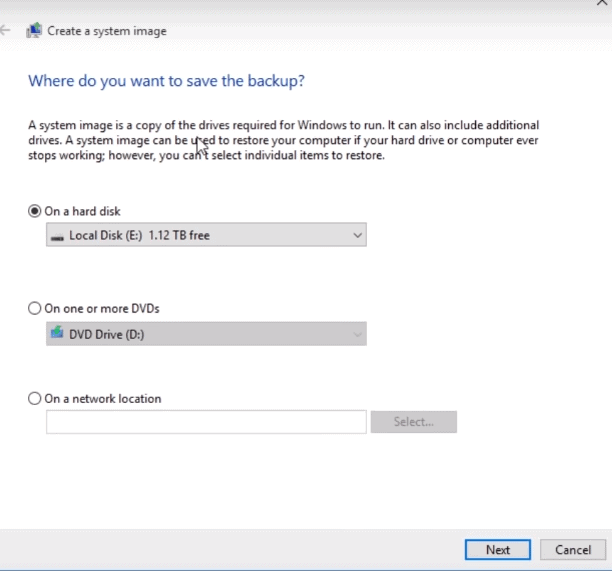Viewport: 612px width, 571px height.
Task: Close the system image dialog window
Action: (x=602, y=3)
